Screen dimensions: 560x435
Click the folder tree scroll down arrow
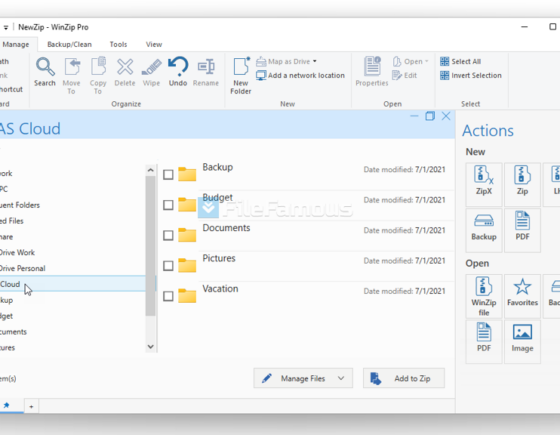pyautogui.click(x=150, y=346)
